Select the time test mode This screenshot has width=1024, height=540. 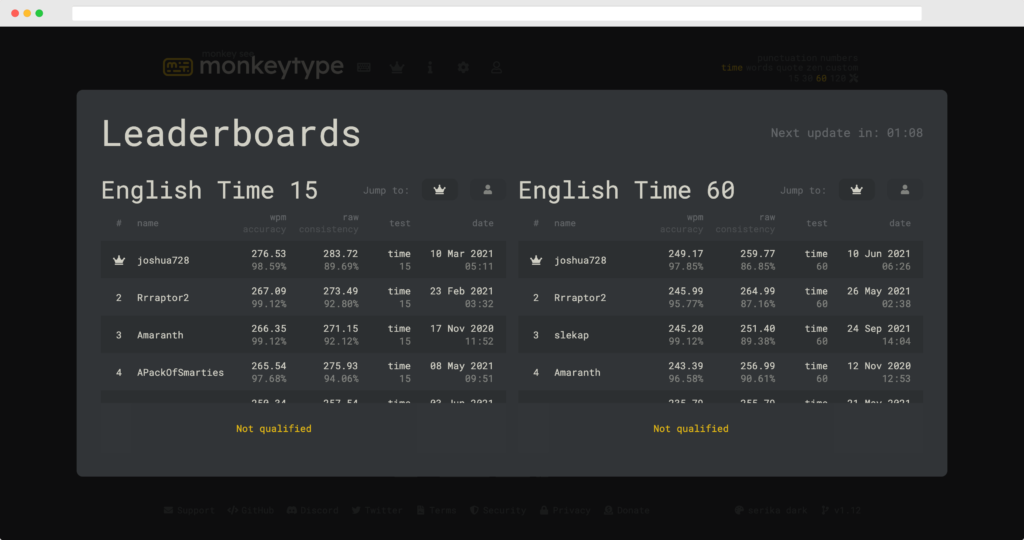point(731,68)
